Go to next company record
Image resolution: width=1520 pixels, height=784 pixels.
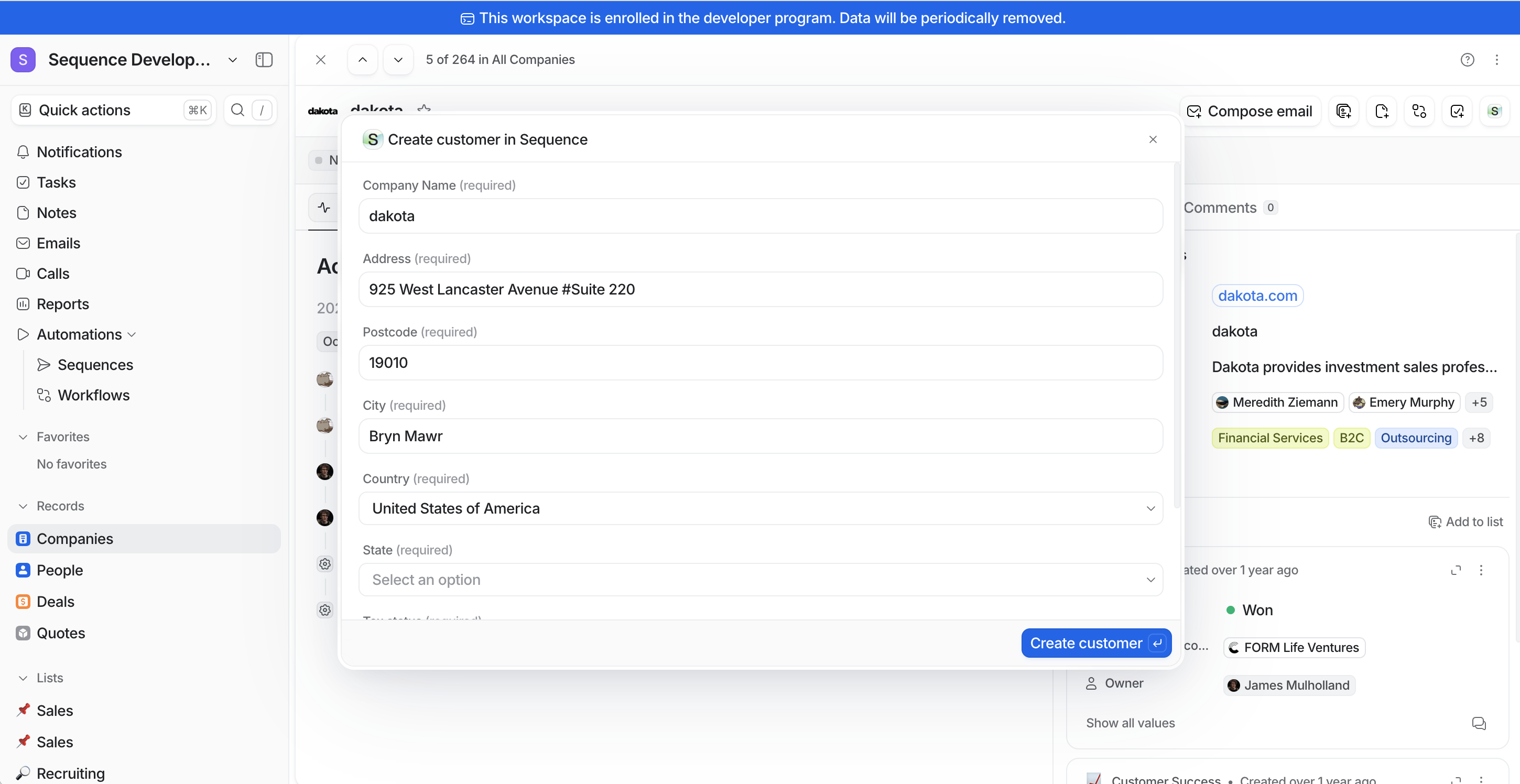(x=398, y=60)
